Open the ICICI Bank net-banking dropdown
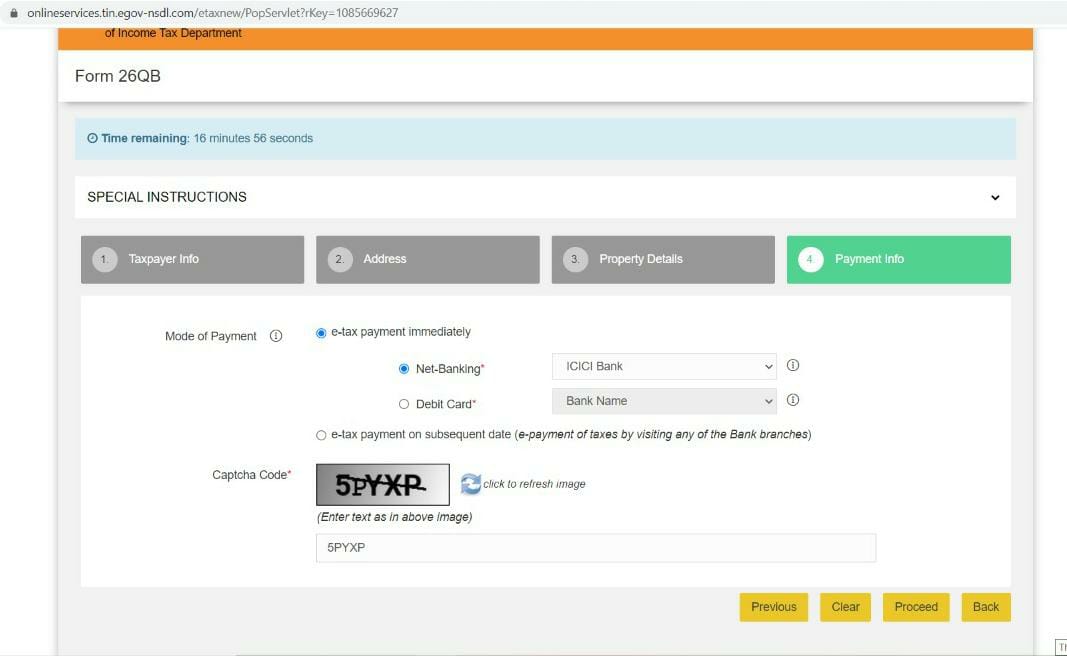 (x=664, y=366)
